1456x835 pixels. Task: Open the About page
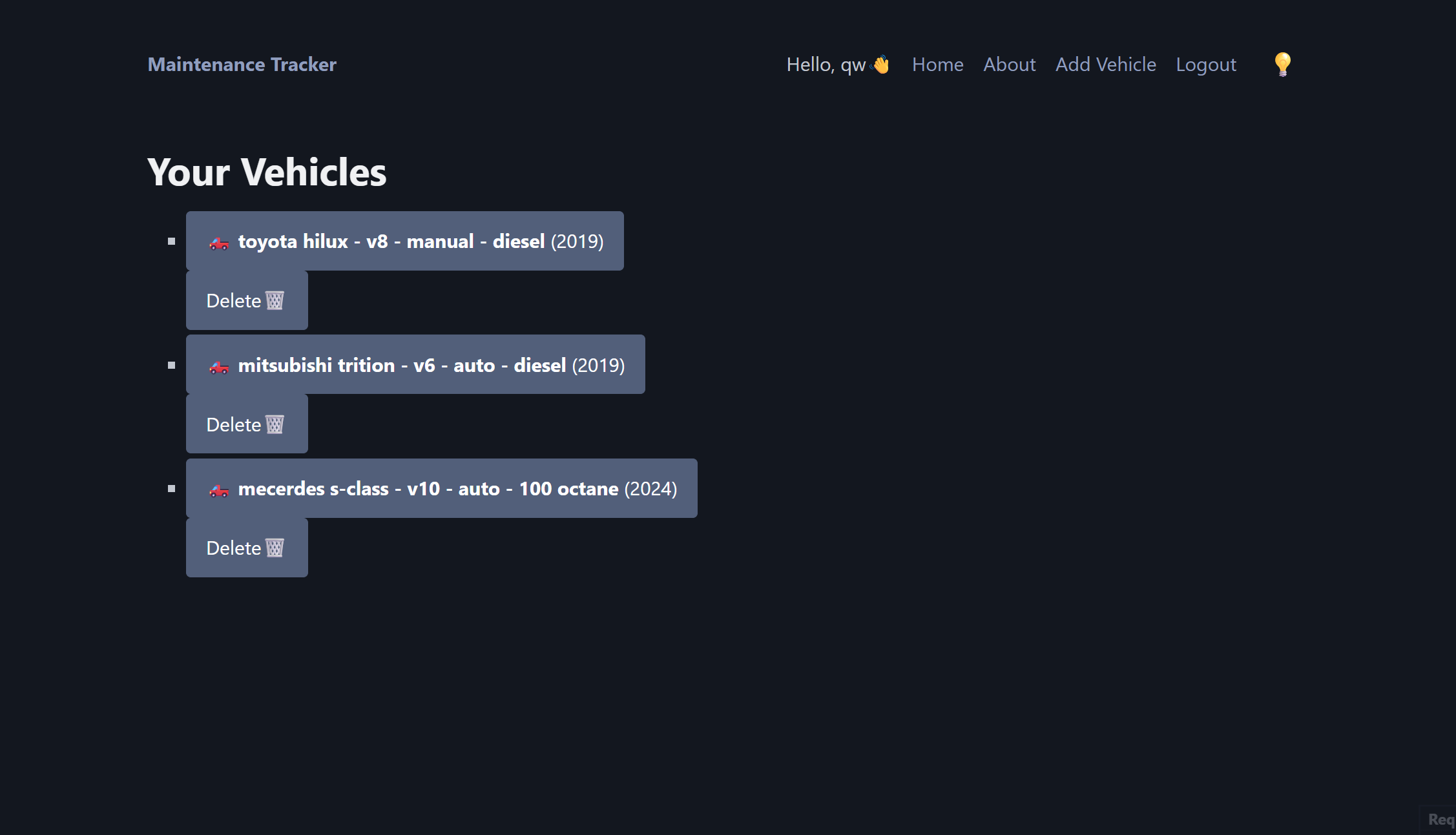pyautogui.click(x=1009, y=65)
